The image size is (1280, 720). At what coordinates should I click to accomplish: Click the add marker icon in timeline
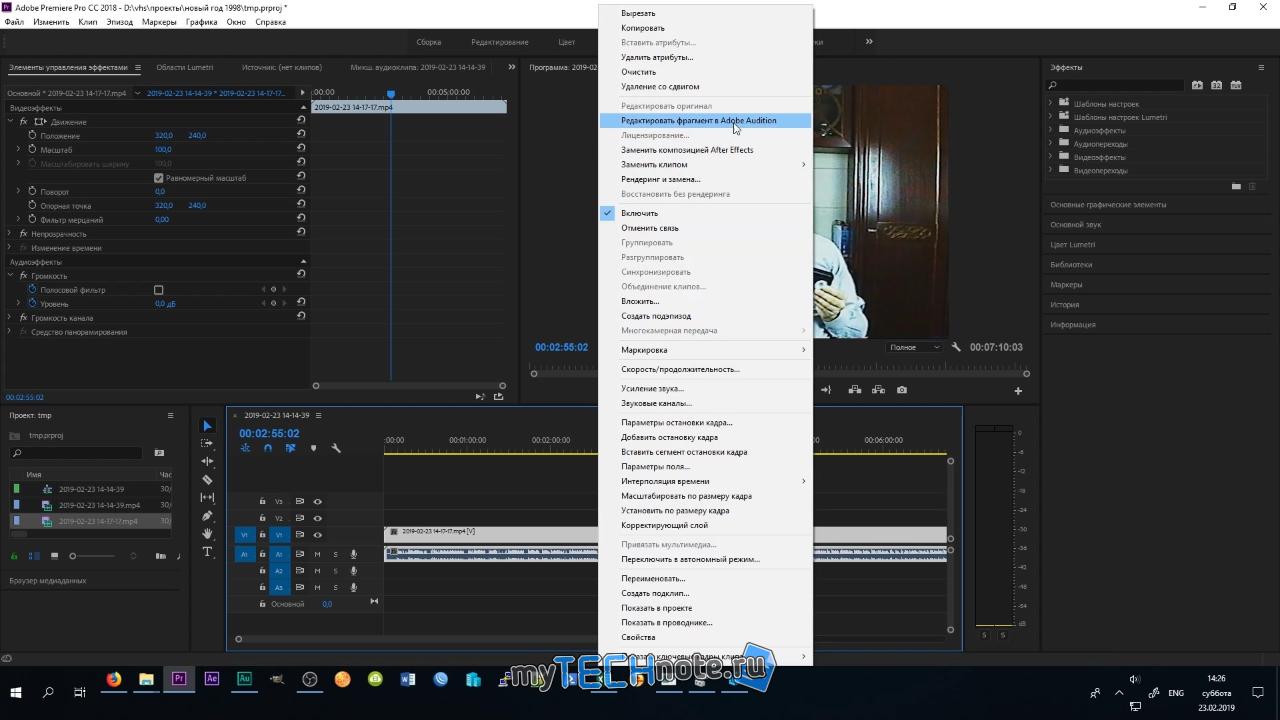pos(313,448)
